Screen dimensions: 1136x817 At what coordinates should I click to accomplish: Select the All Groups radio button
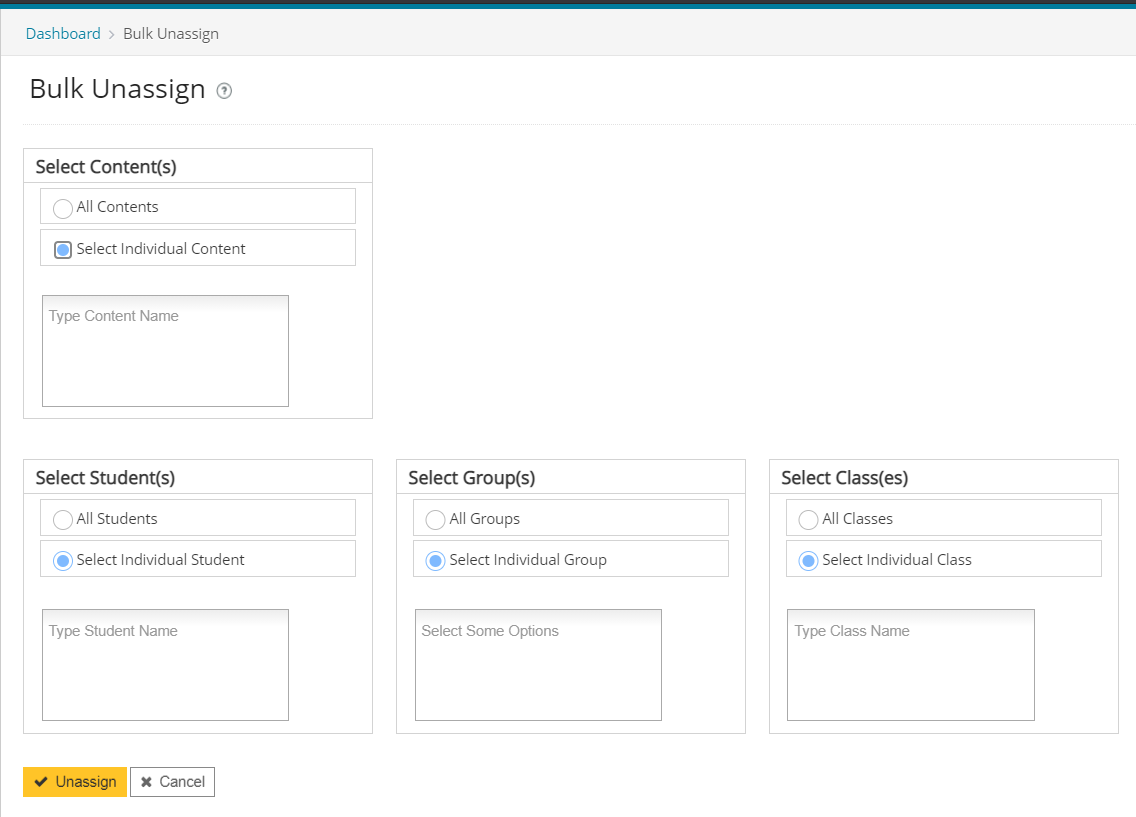pyautogui.click(x=435, y=519)
